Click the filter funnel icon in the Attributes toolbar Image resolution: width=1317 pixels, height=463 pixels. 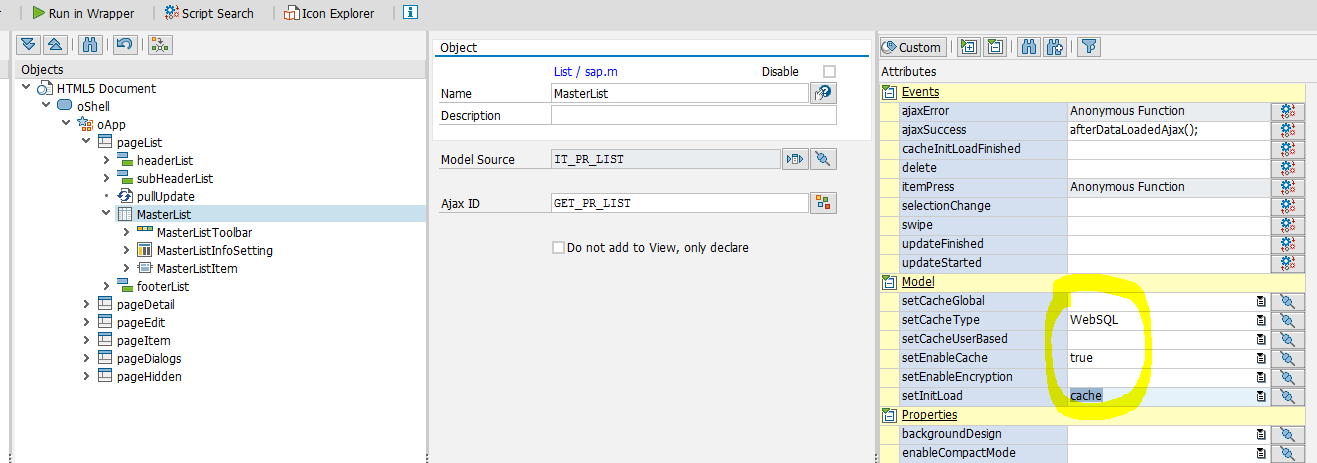click(1089, 47)
